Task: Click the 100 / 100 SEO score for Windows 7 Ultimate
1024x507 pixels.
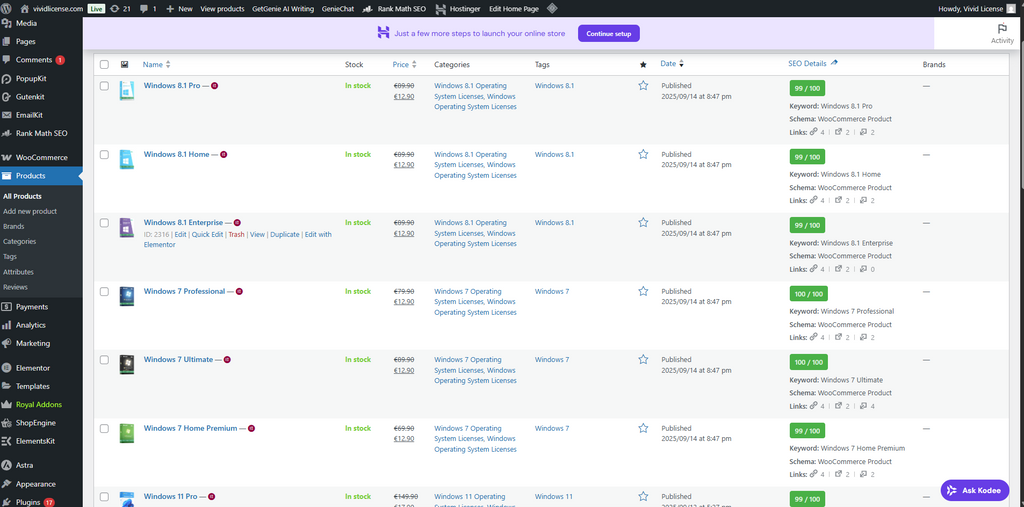Action: (x=808, y=362)
